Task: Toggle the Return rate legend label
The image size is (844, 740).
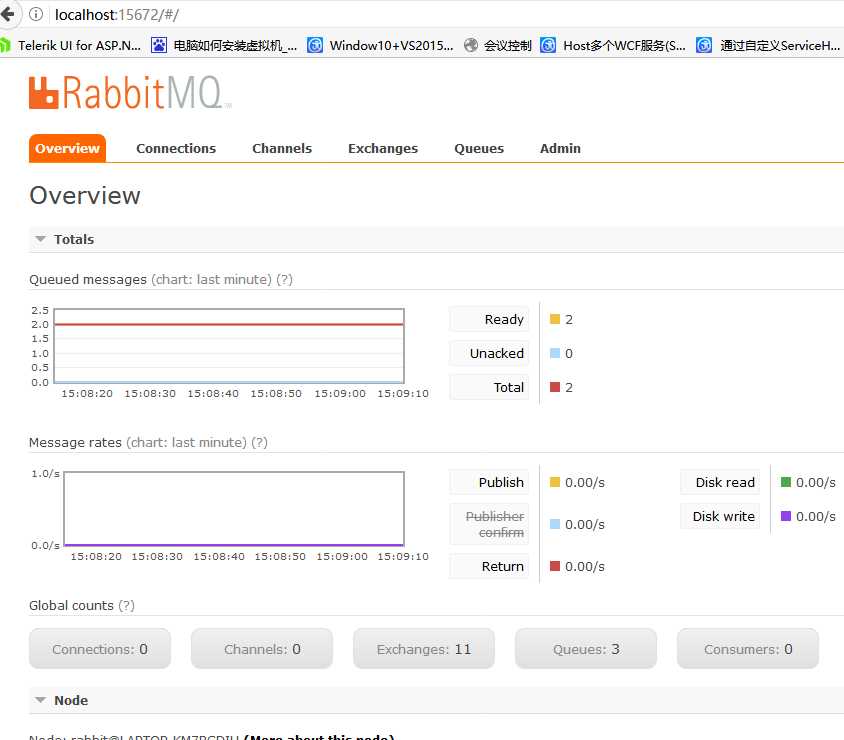Action: tap(489, 566)
